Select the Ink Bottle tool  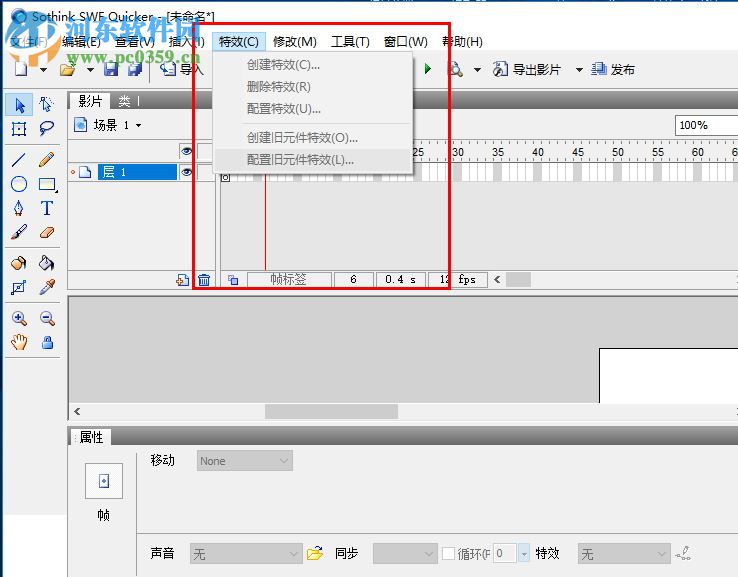pos(19,263)
